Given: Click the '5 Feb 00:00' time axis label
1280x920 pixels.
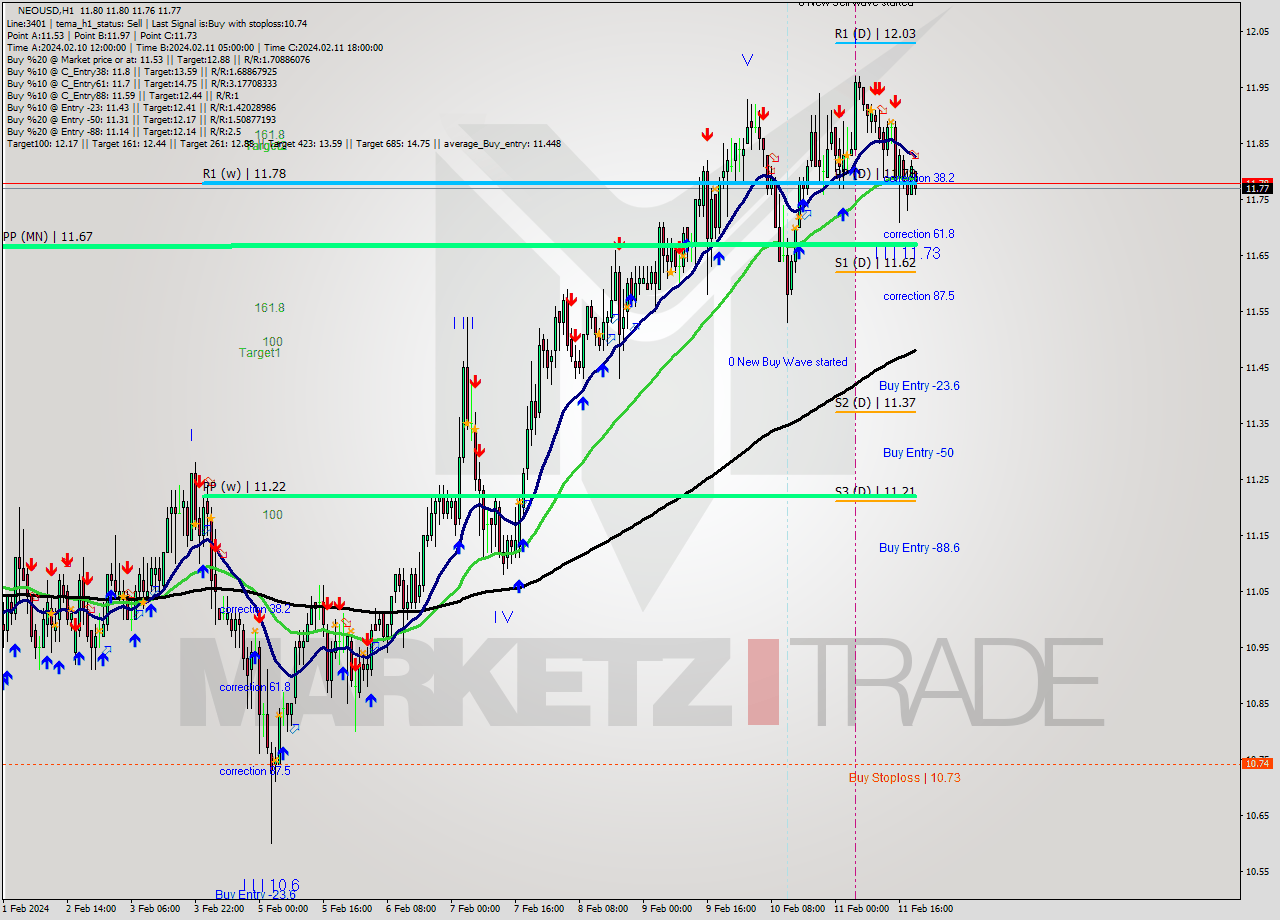Looking at the screenshot, I should click(x=283, y=909).
